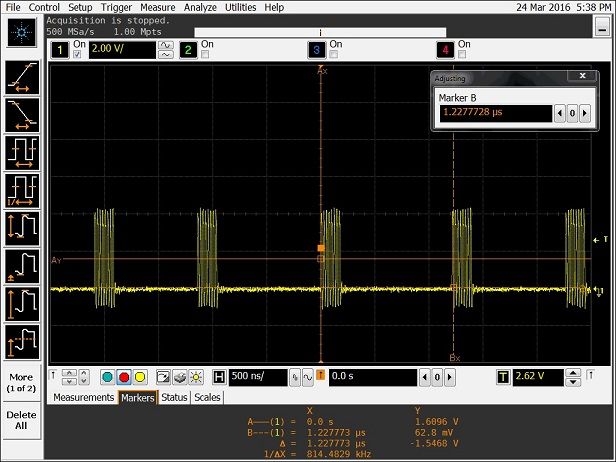Click the channel 1 button

click(x=60, y=50)
